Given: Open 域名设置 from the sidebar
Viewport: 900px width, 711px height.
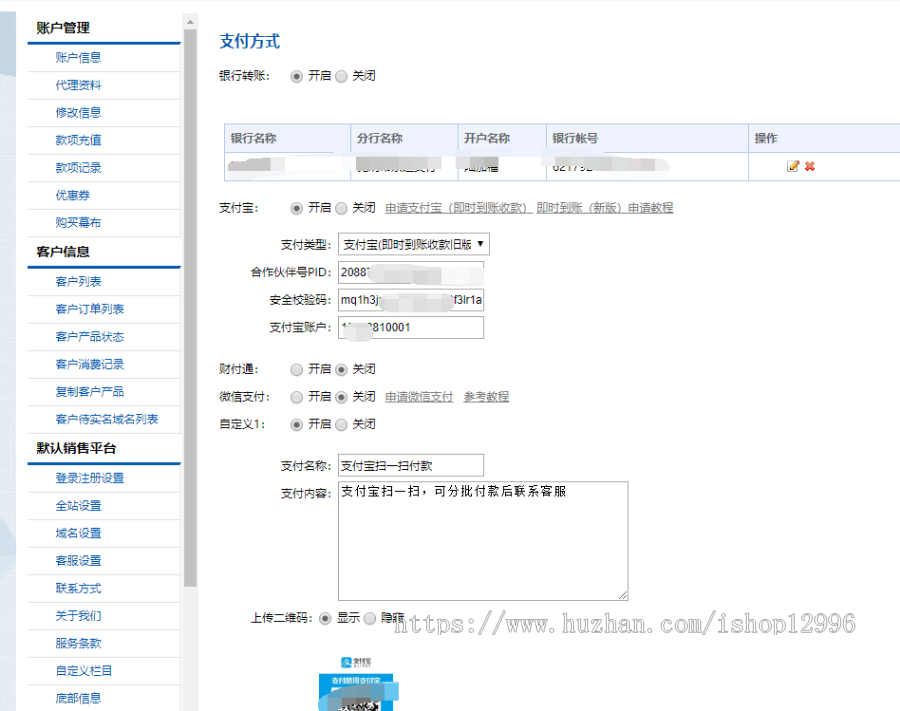Looking at the screenshot, I should [78, 533].
